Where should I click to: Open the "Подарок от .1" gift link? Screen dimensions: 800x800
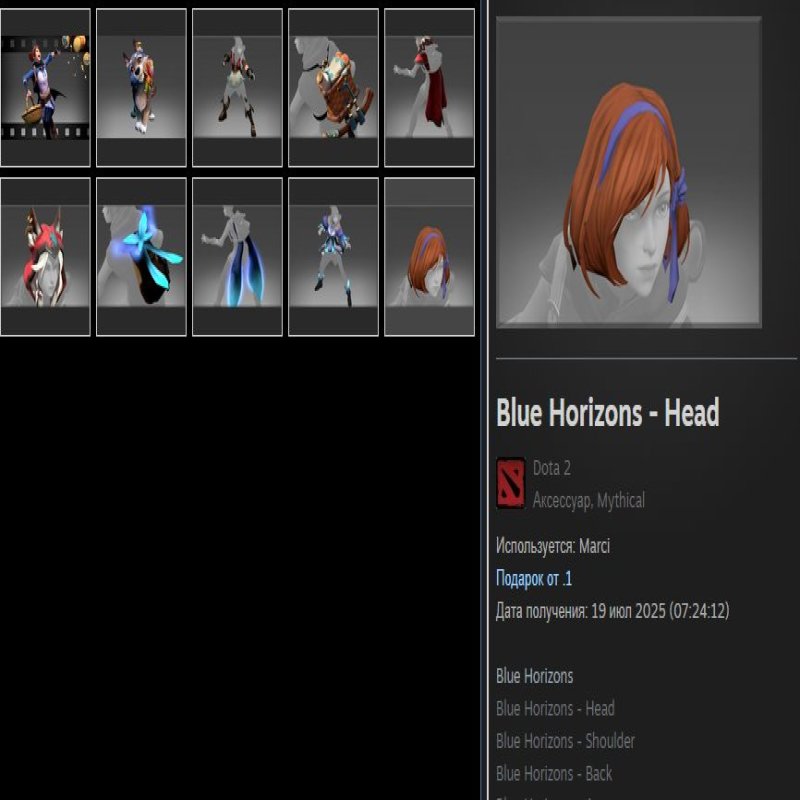coord(534,579)
